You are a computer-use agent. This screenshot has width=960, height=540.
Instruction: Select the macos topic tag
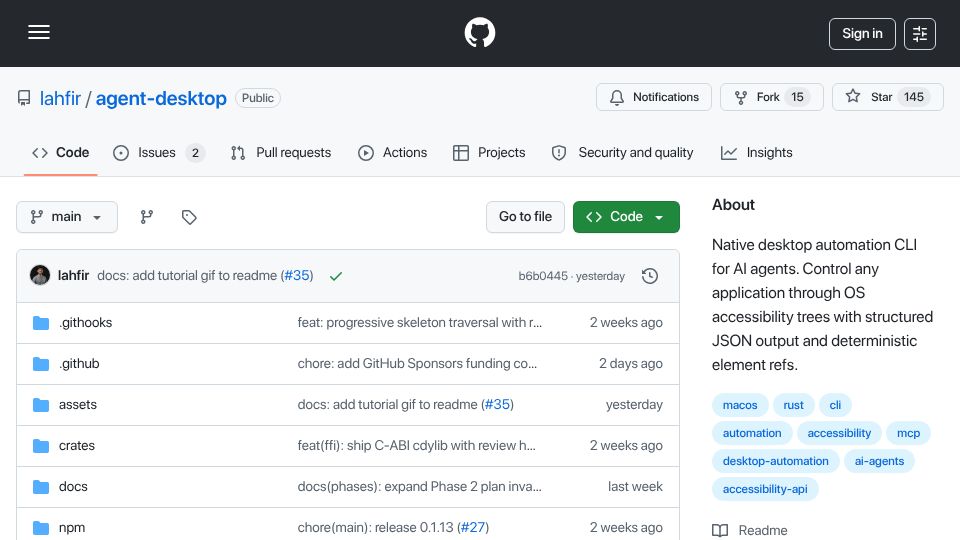(740, 405)
